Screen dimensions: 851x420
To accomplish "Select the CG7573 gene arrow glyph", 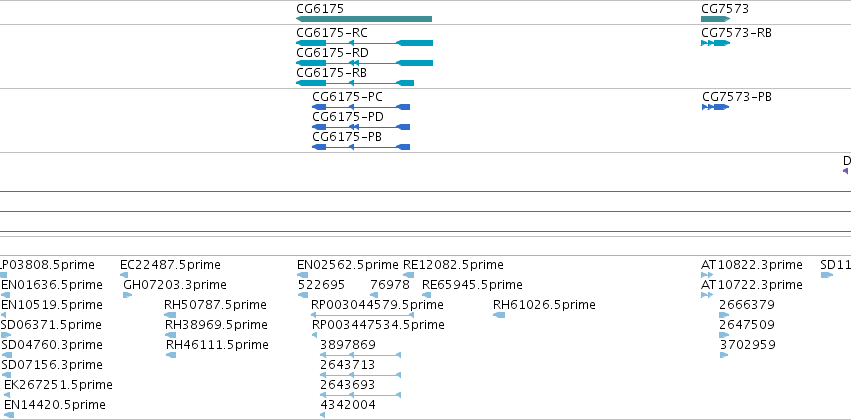I will (x=715, y=19).
